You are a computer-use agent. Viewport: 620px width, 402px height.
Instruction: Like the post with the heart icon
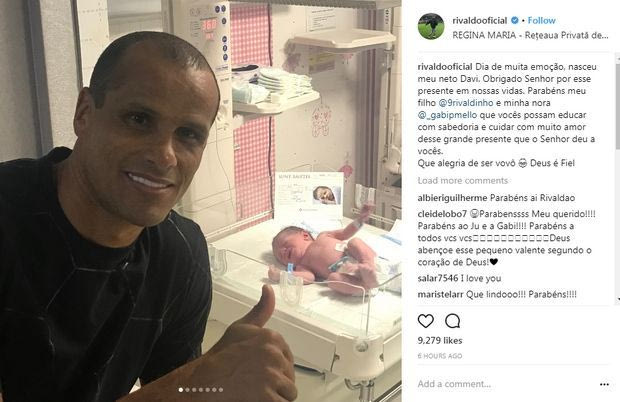[425, 321]
